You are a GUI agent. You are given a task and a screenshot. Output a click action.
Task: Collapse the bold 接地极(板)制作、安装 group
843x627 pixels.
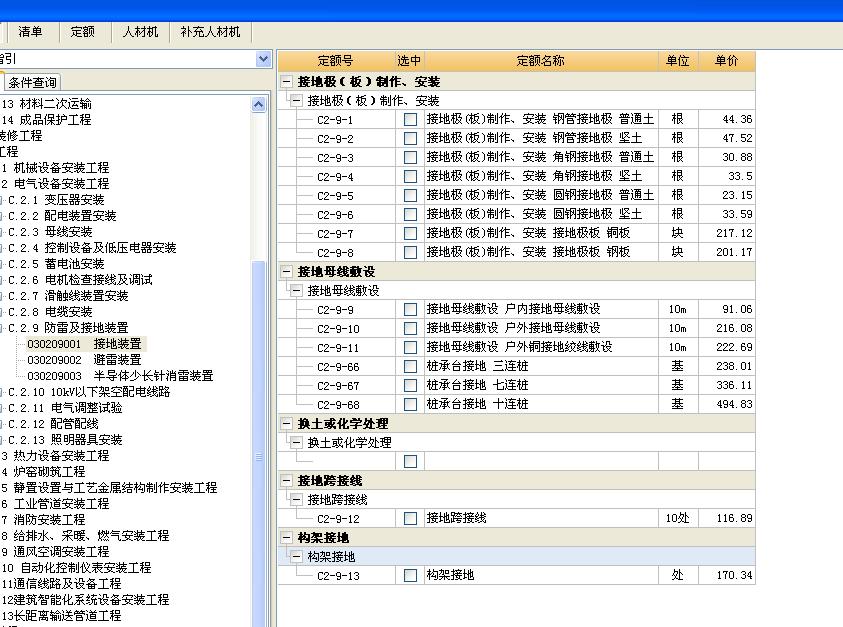coord(287,82)
